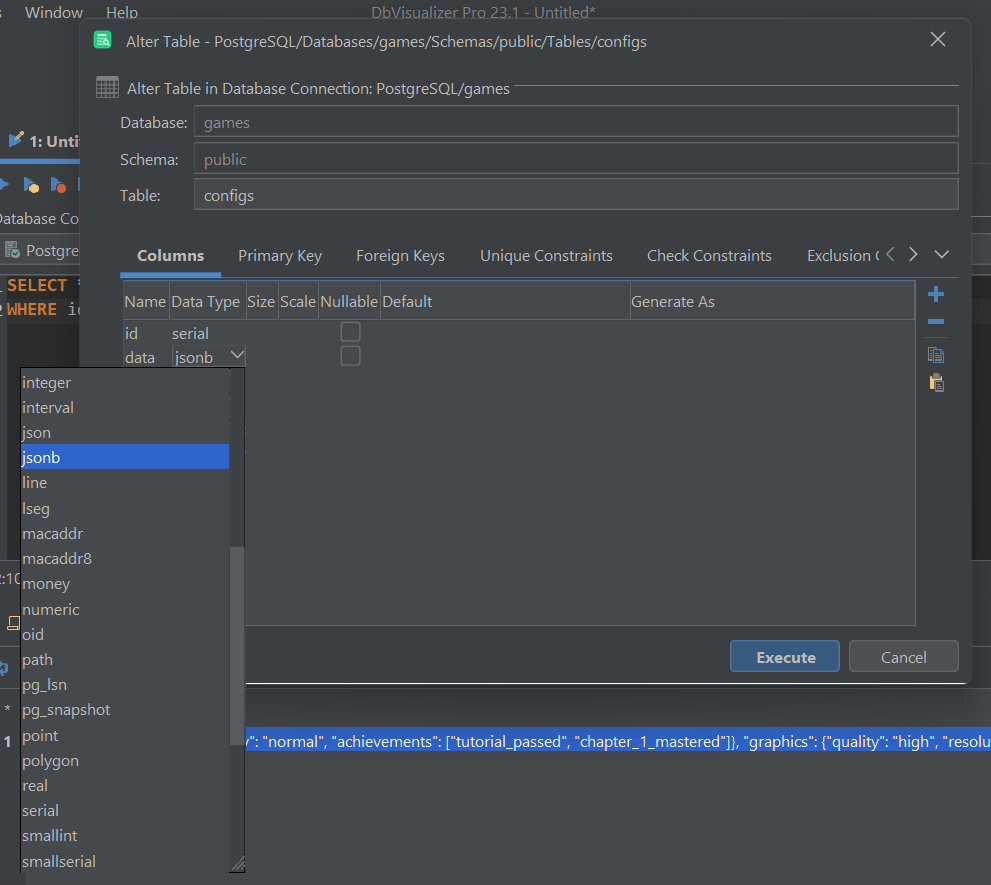Image resolution: width=991 pixels, height=885 pixels.
Task: Click the run-with-stop icon in SQL toolbar
Action: tap(58, 185)
